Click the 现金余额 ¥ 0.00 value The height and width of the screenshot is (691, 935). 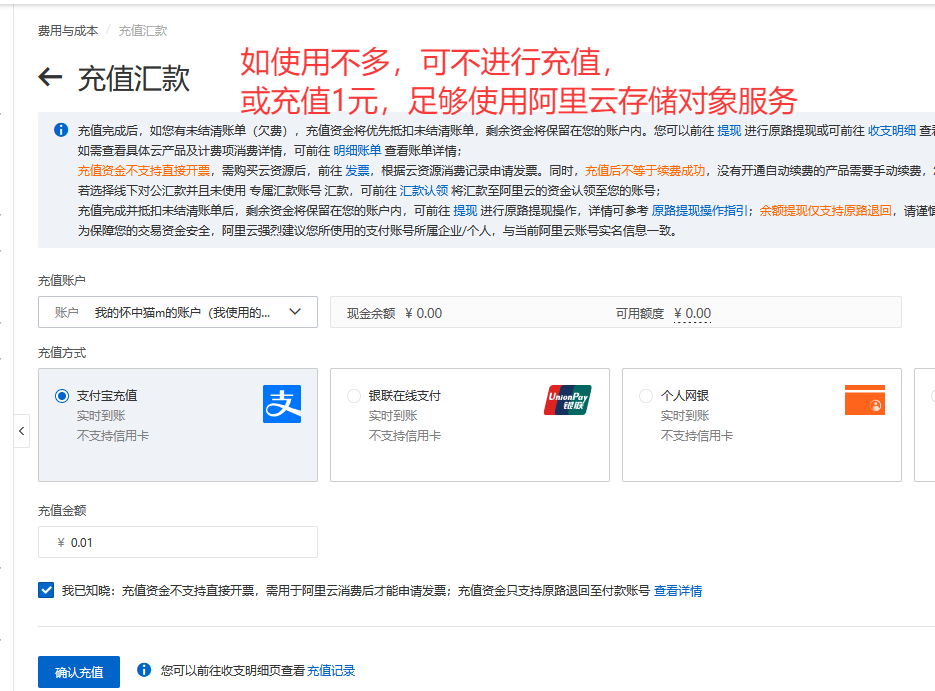pos(423,314)
